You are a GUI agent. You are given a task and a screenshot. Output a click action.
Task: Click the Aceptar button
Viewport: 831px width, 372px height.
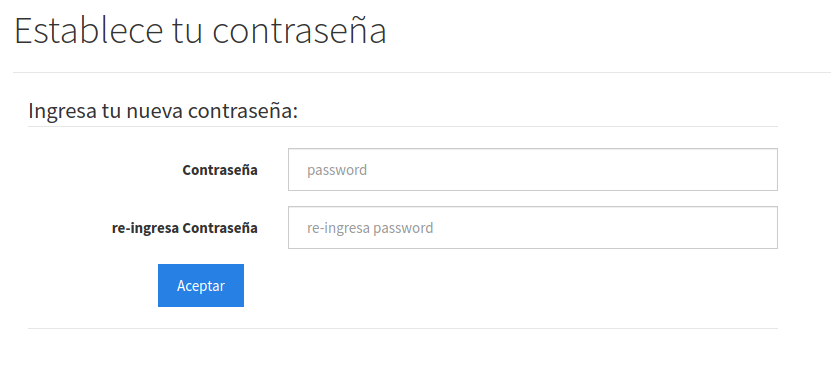pos(201,286)
